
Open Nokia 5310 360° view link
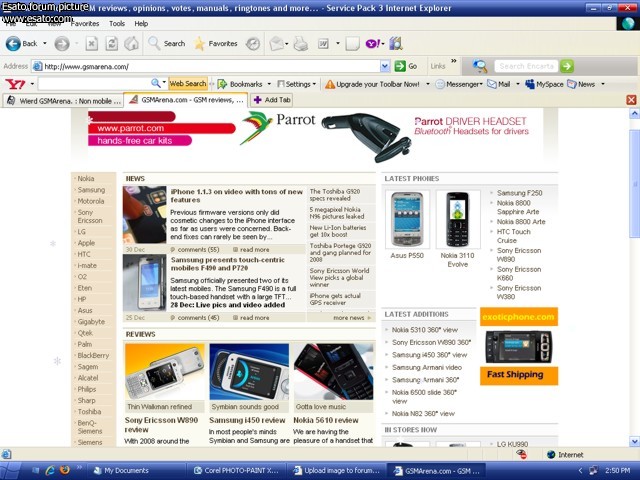click(425, 330)
